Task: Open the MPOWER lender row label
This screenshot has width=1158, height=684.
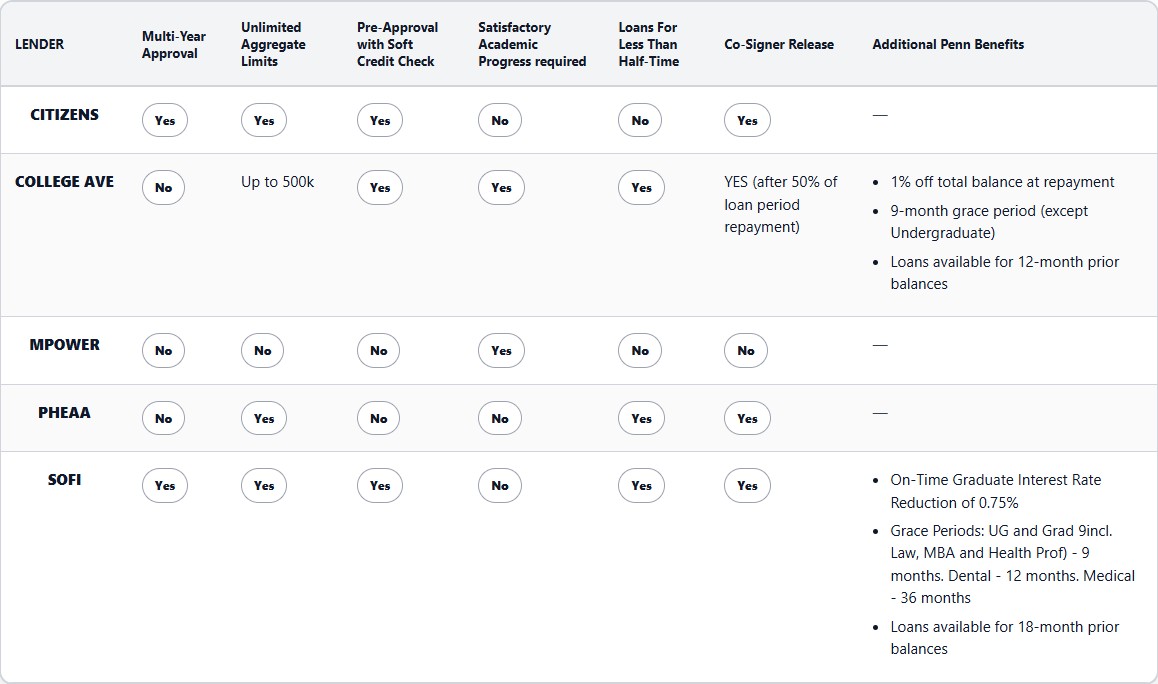Action: tap(65, 345)
